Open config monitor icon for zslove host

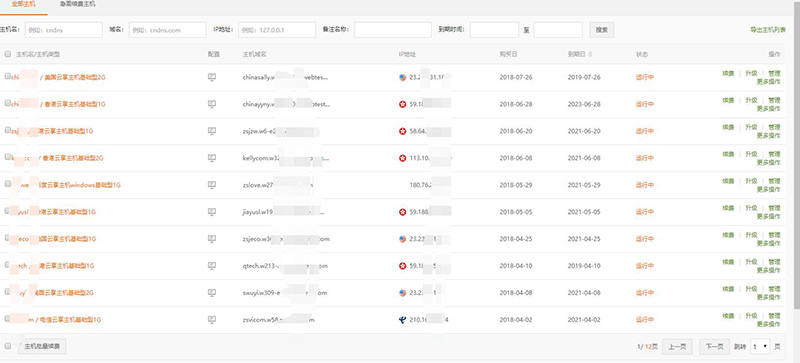click(212, 185)
